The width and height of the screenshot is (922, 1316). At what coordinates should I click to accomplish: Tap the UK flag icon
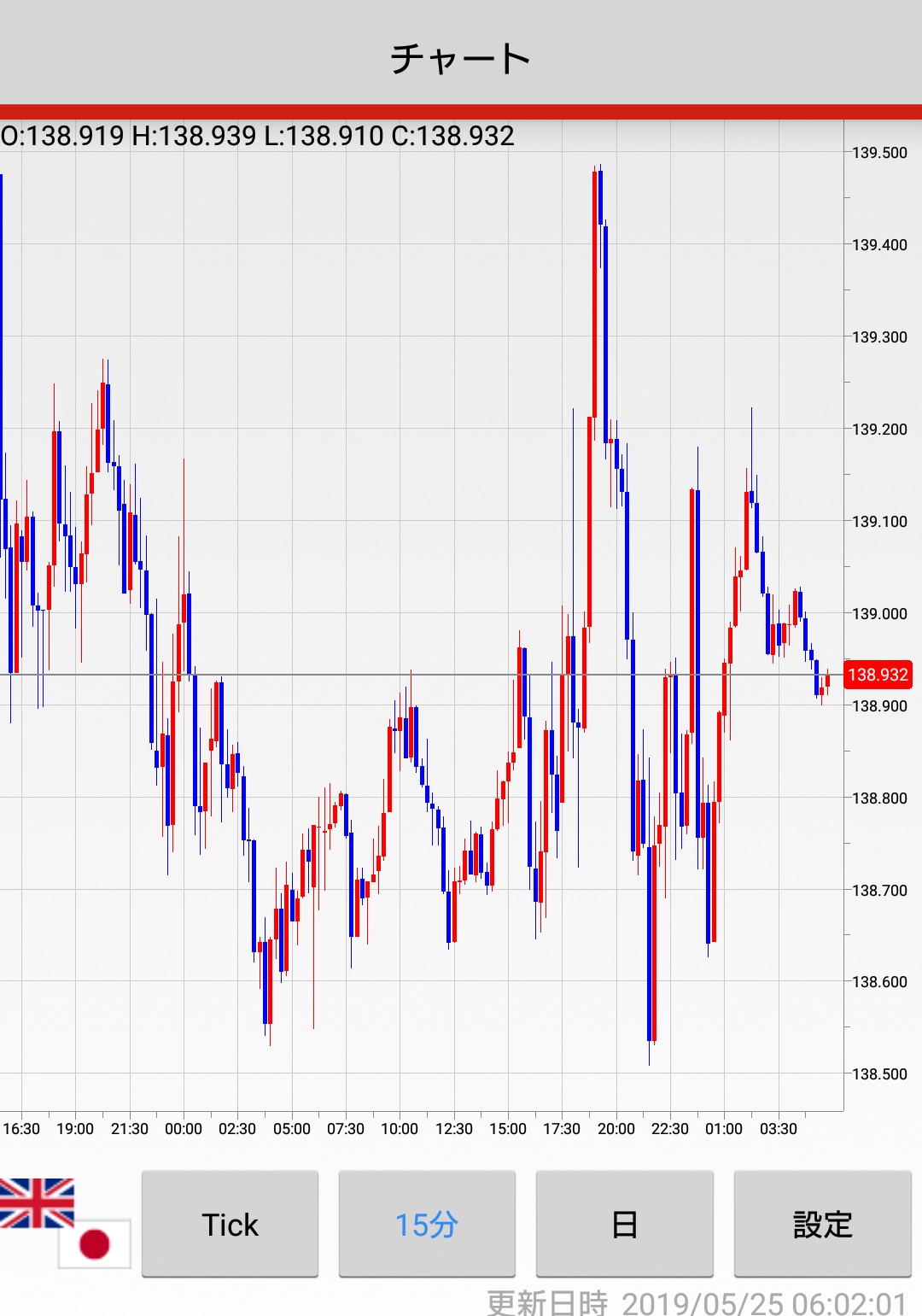click(x=37, y=1202)
